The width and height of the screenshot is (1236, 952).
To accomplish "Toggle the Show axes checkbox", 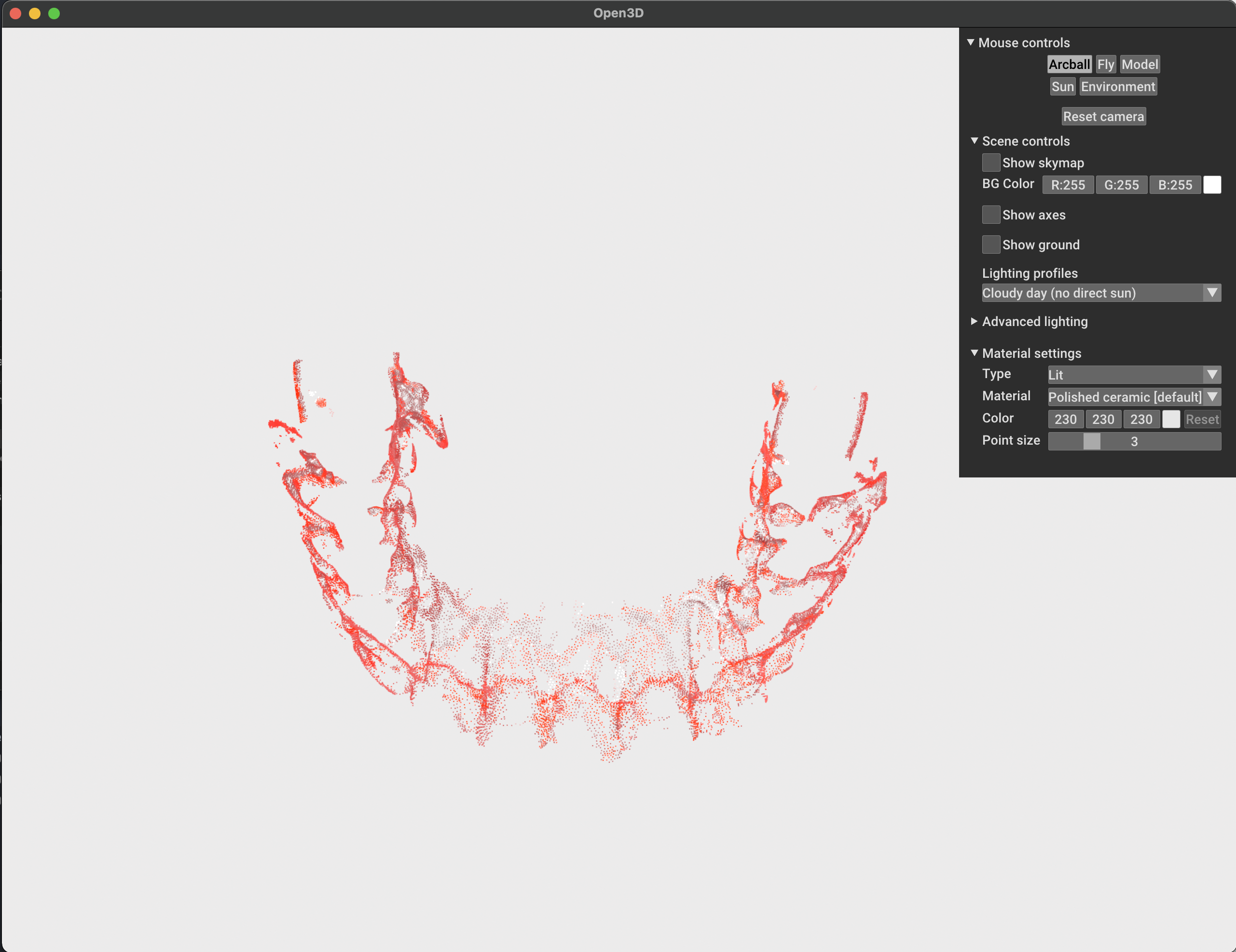I will click(990, 215).
